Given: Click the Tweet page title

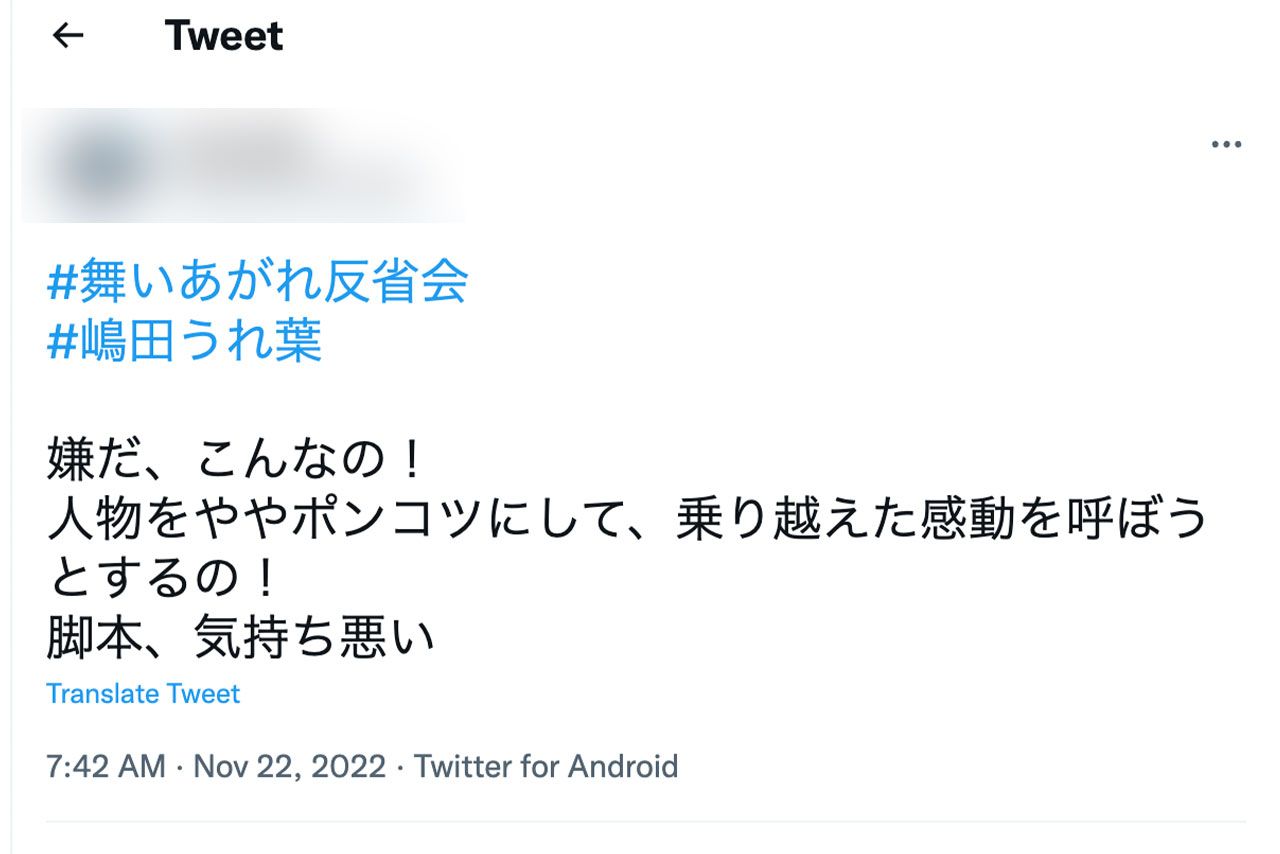Looking at the screenshot, I should tap(222, 37).
